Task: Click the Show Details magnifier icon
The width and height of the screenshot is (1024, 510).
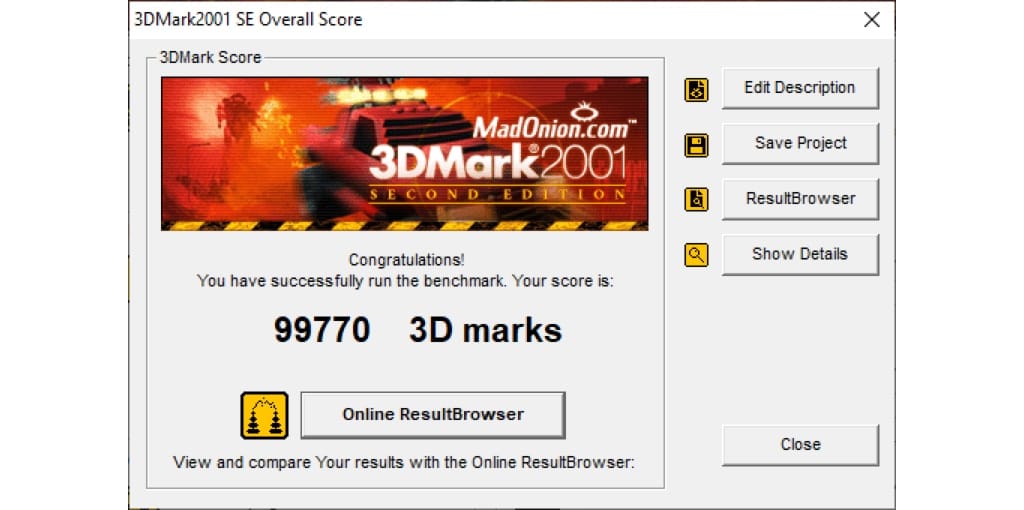Action: tap(696, 255)
